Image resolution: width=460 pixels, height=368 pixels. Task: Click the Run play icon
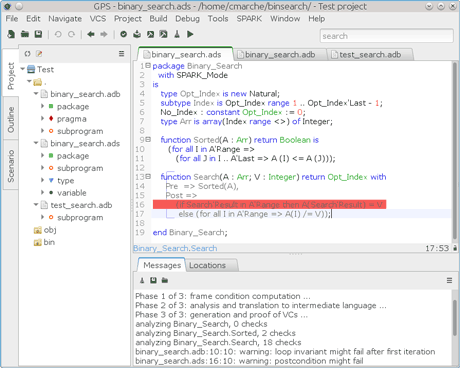click(x=190, y=34)
